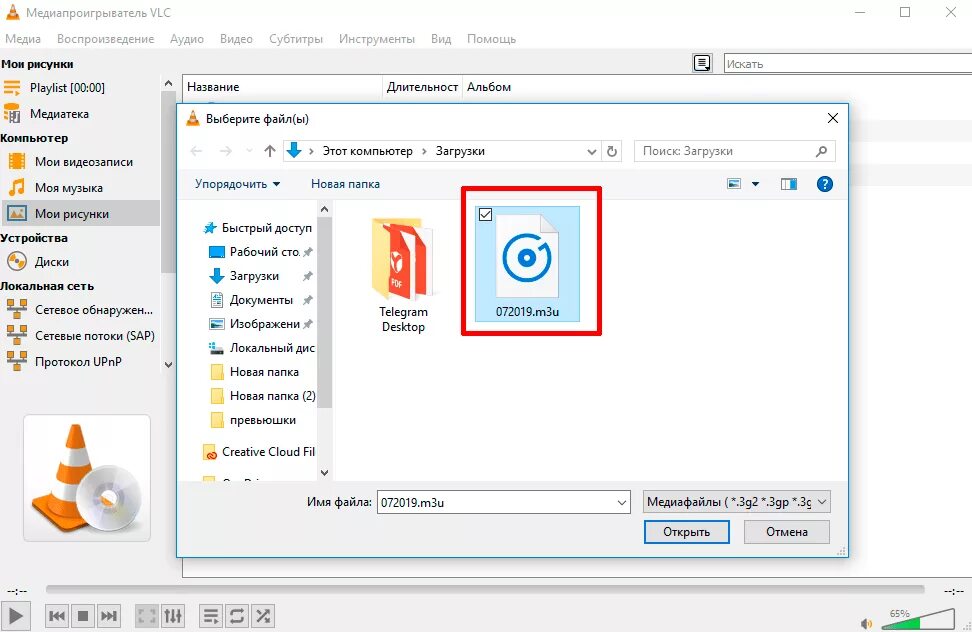The image size is (972, 632).
Task: Open file dialog help icon
Action: (824, 184)
